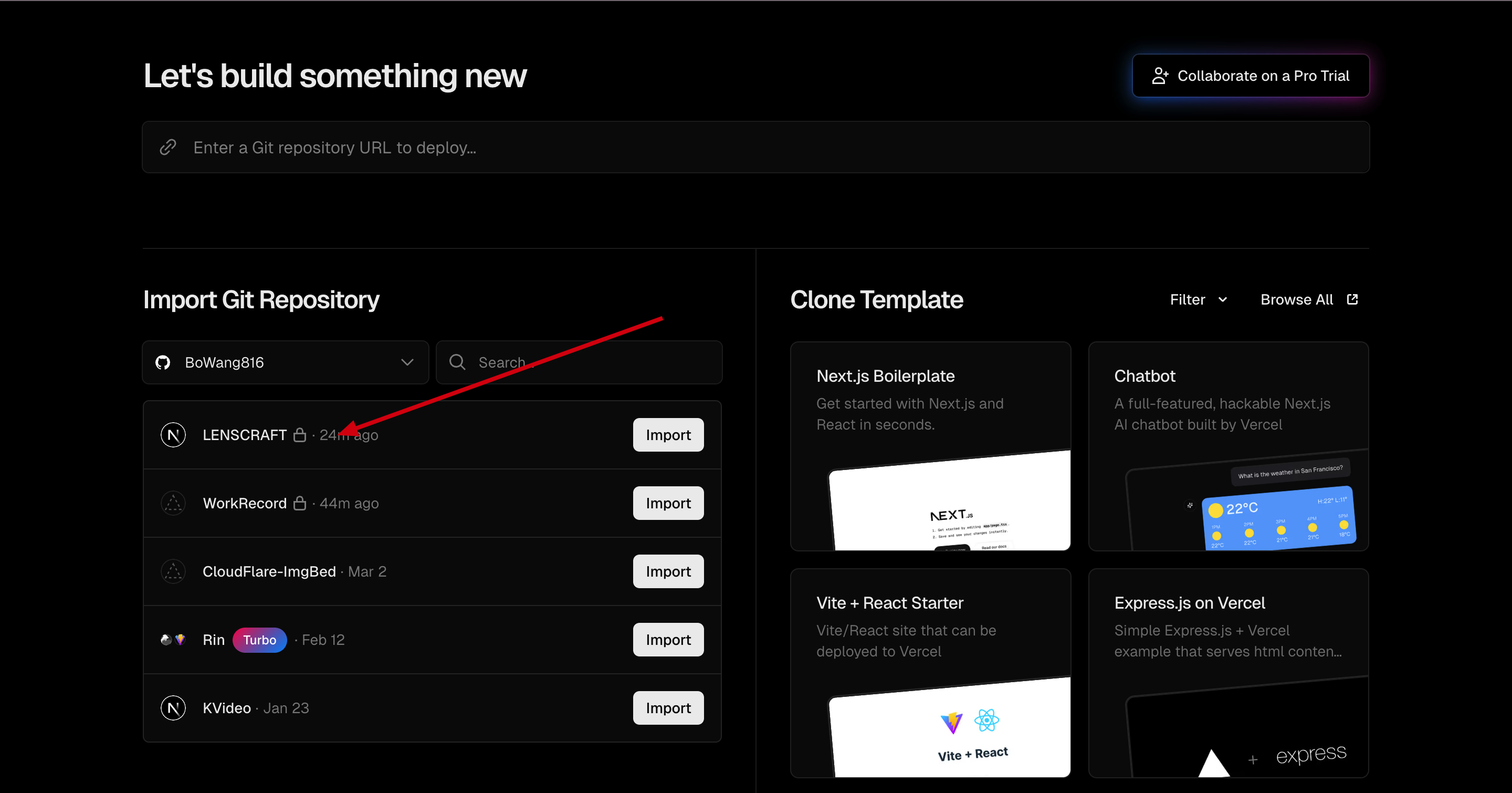Click the link icon in Git URL field
Screen dimensions: 1512x793
[x=169, y=148]
